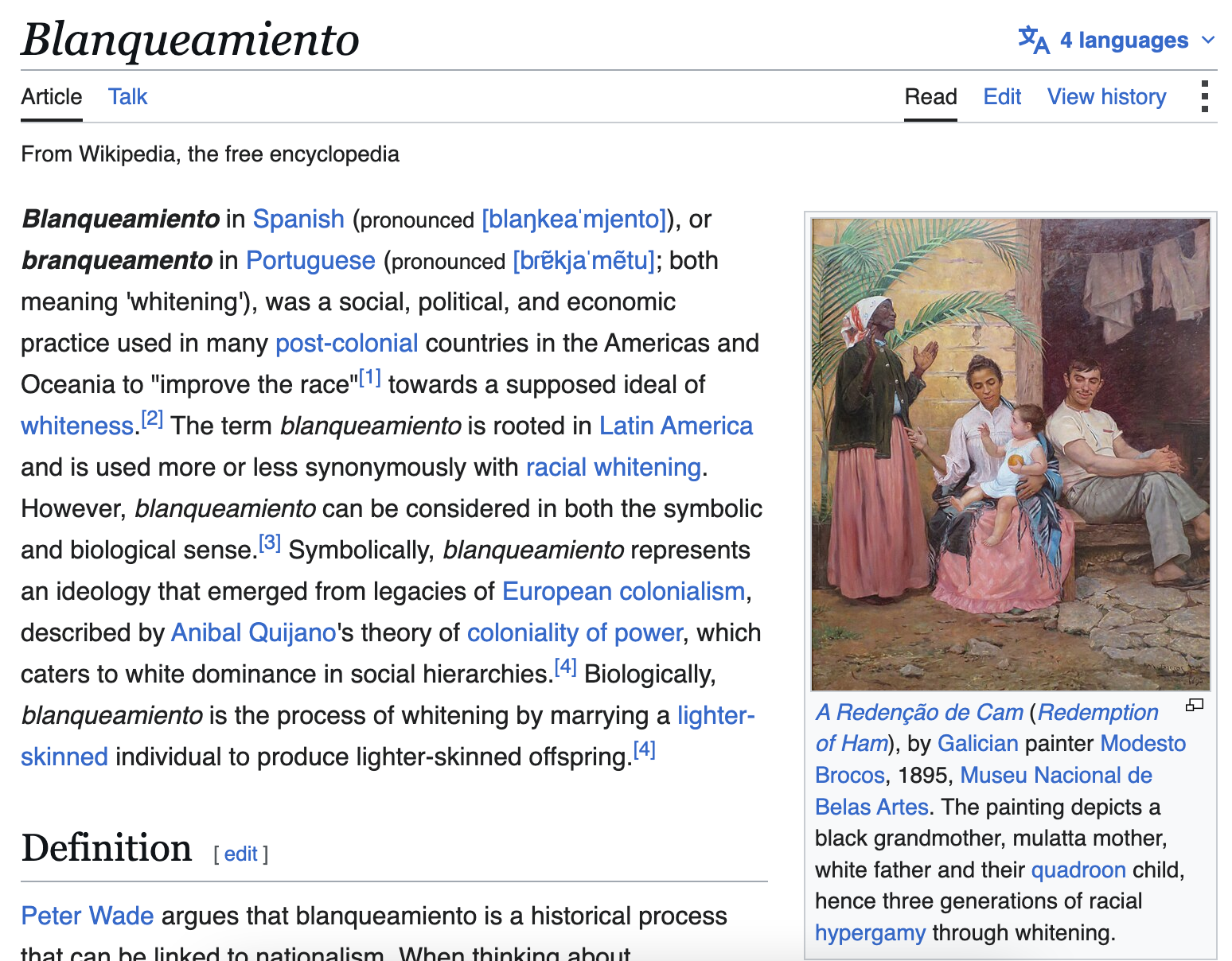1232x961 pixels.
Task: Click the Portuguese IPA pronunciation link
Action: click(584, 260)
